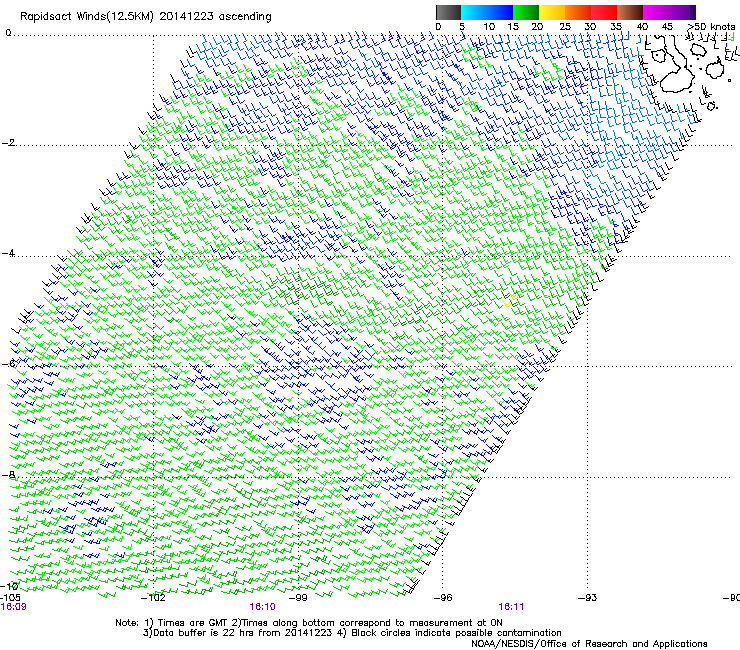
Task: Click the legend label '20'
Action: tap(537, 27)
